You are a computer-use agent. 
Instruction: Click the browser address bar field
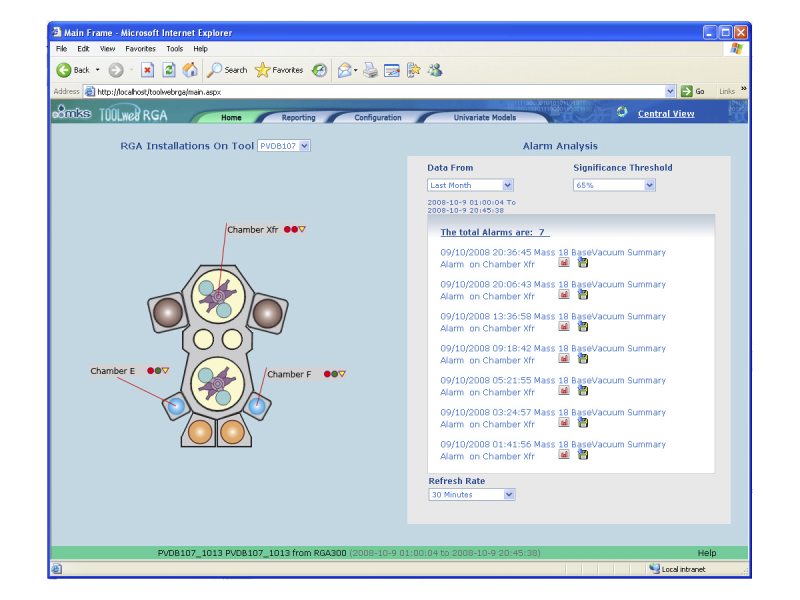click(x=380, y=91)
